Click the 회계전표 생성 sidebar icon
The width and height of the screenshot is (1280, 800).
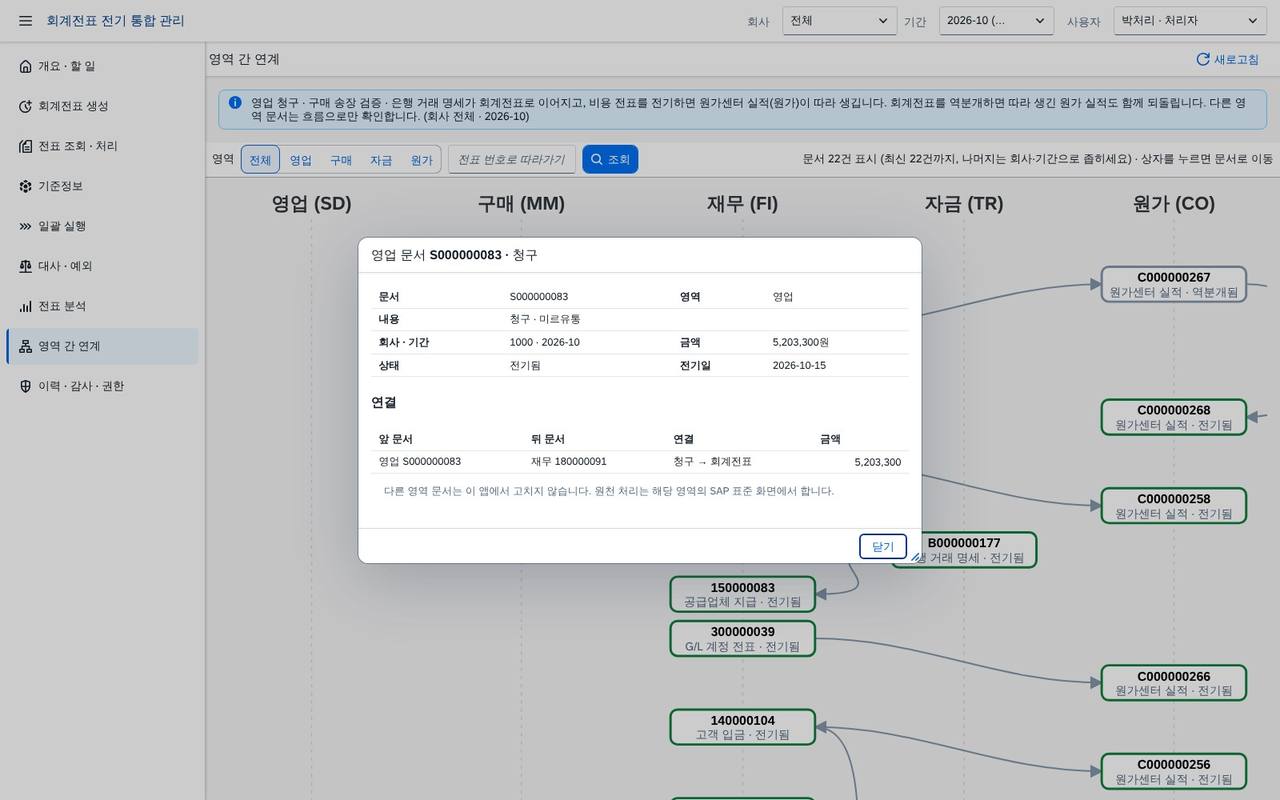coord(25,106)
